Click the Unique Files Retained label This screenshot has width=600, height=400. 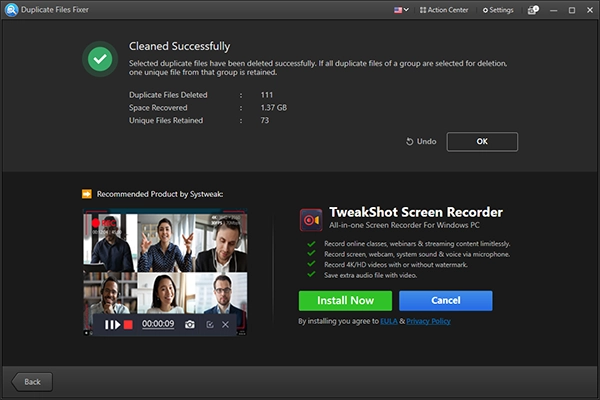[166, 120]
